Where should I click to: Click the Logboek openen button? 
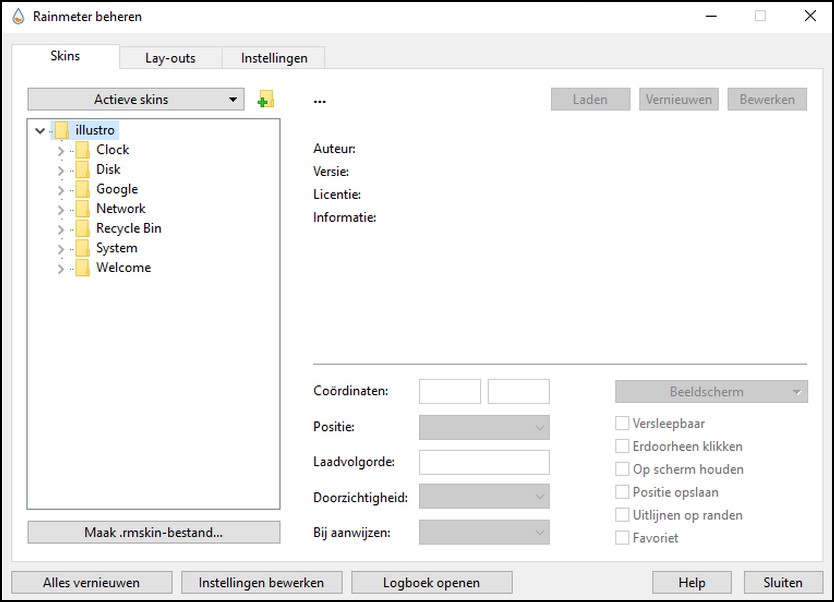pyautogui.click(x=431, y=582)
